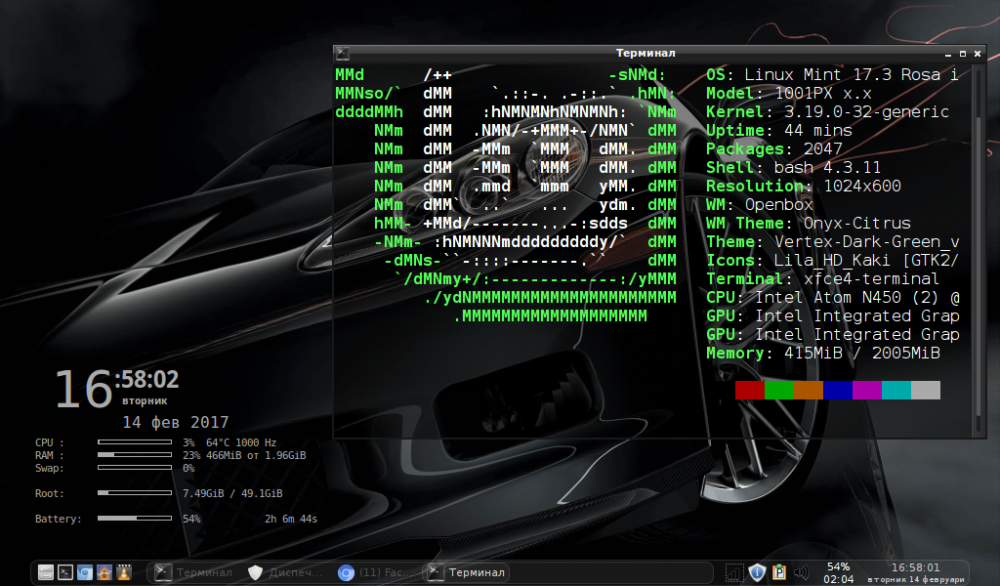The height and width of the screenshot is (586, 1000).
Task: Switch to the first dimmed Терминал taskbar entry
Action: [194, 572]
